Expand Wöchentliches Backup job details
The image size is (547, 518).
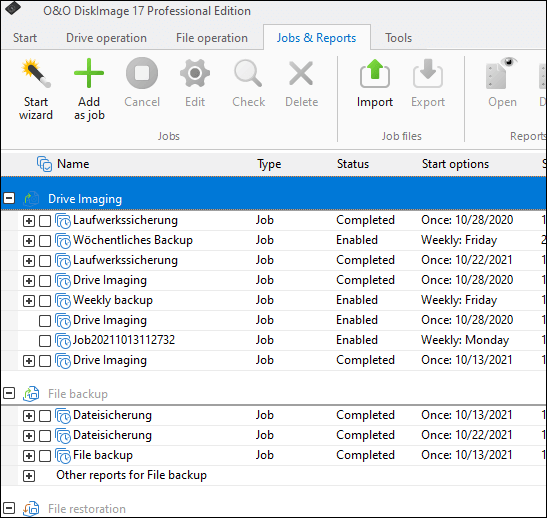click(x=29, y=241)
